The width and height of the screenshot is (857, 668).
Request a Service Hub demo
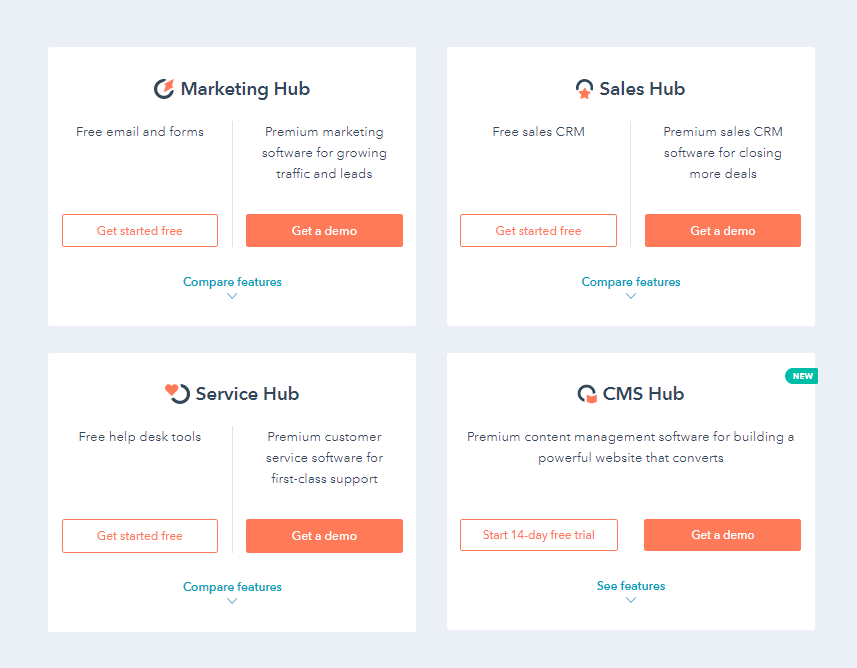(x=324, y=536)
